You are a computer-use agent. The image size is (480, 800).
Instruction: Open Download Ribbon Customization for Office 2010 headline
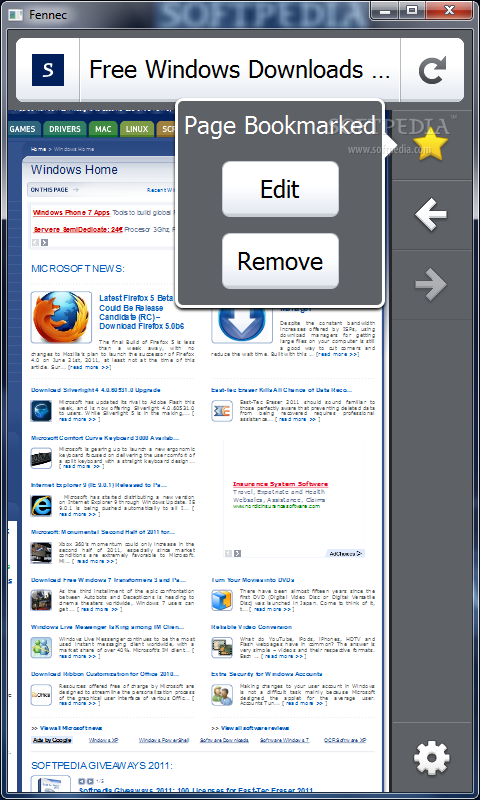105,674
